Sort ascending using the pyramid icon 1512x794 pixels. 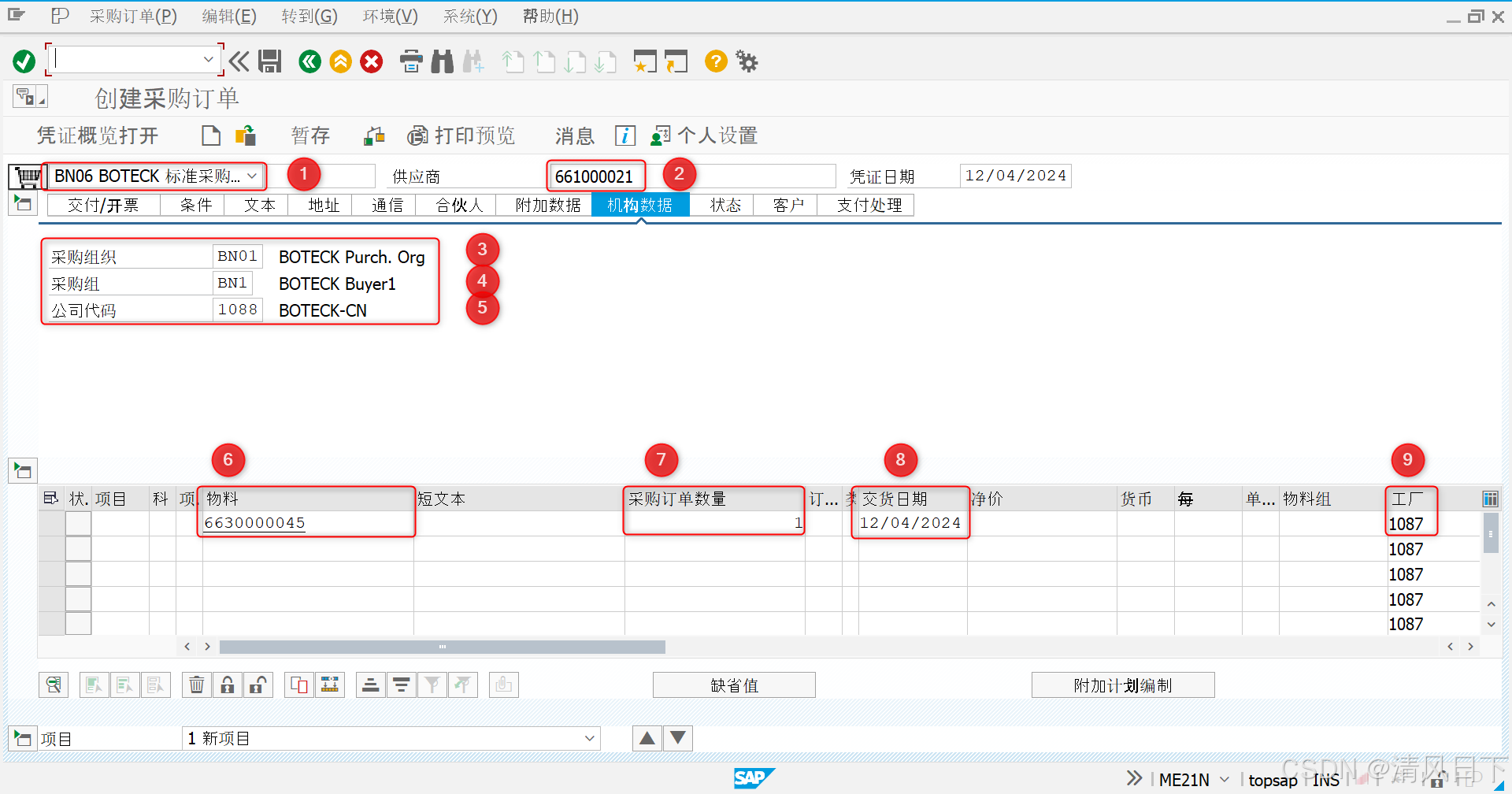pos(370,685)
